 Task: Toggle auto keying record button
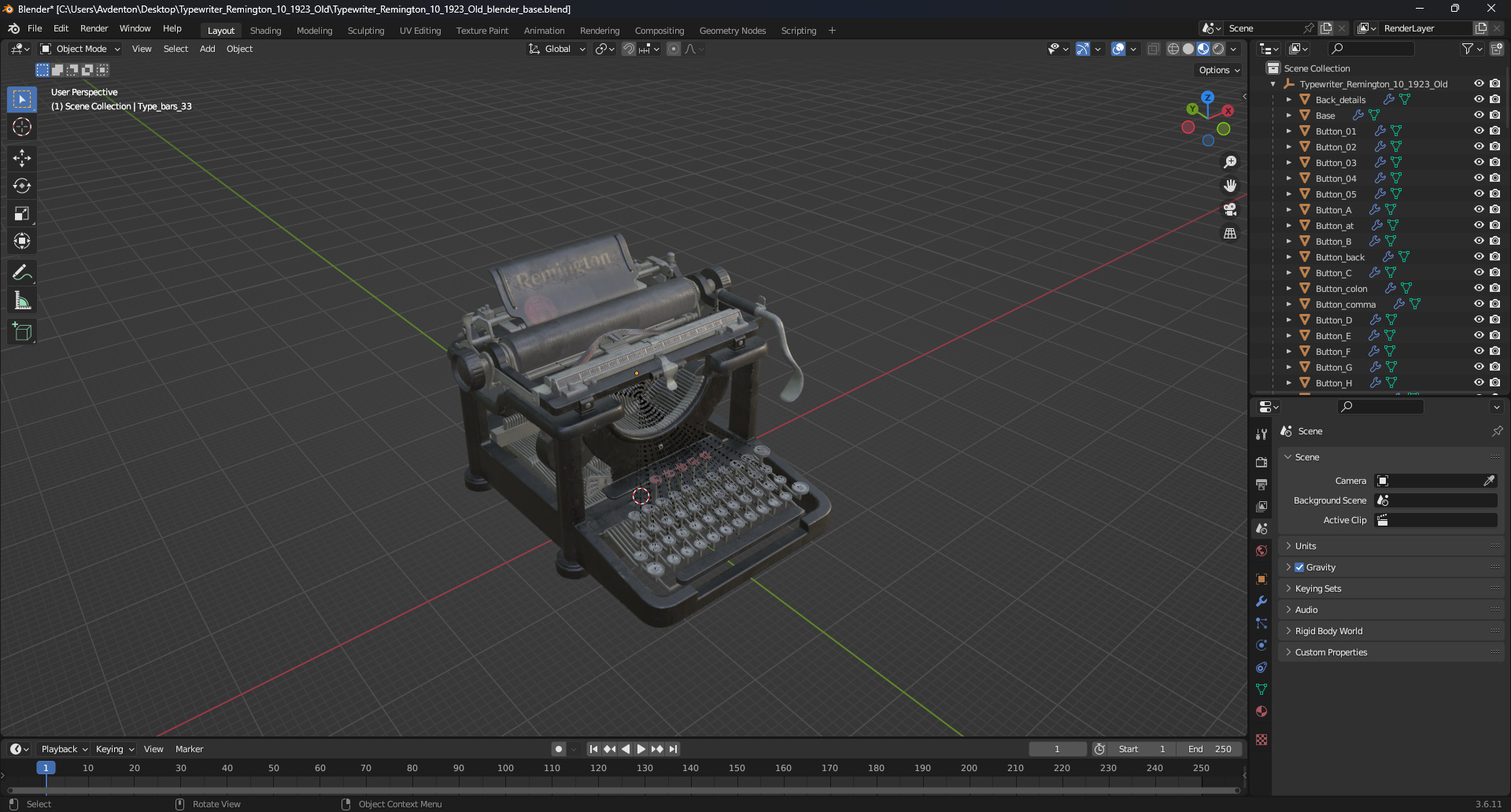pyautogui.click(x=559, y=749)
